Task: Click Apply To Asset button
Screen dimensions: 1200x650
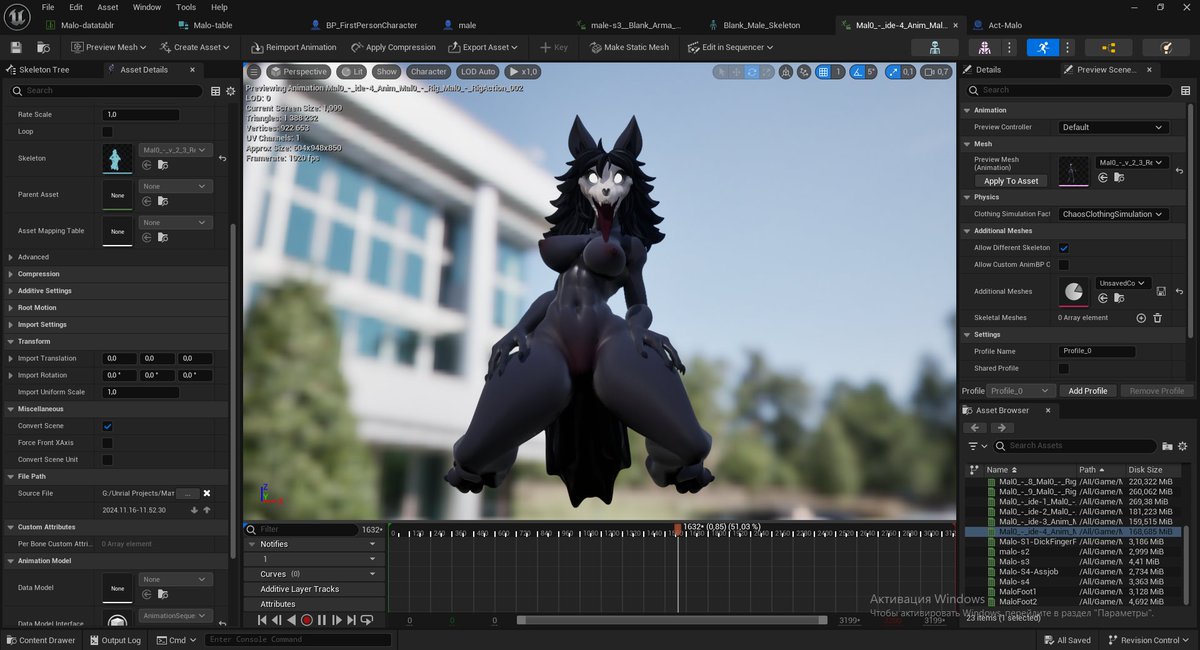Action: (x=1011, y=181)
